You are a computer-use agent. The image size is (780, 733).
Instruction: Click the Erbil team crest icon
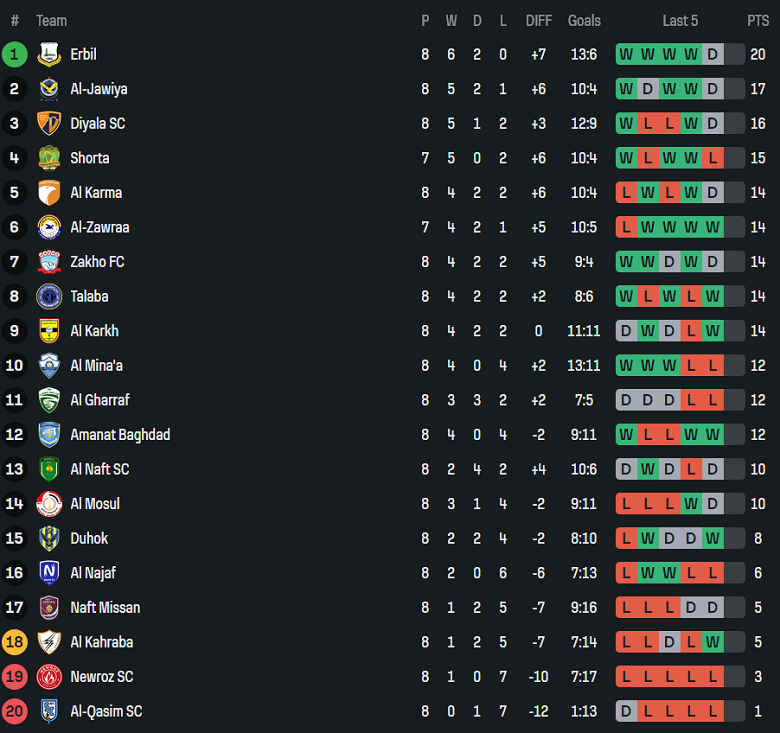click(x=49, y=54)
